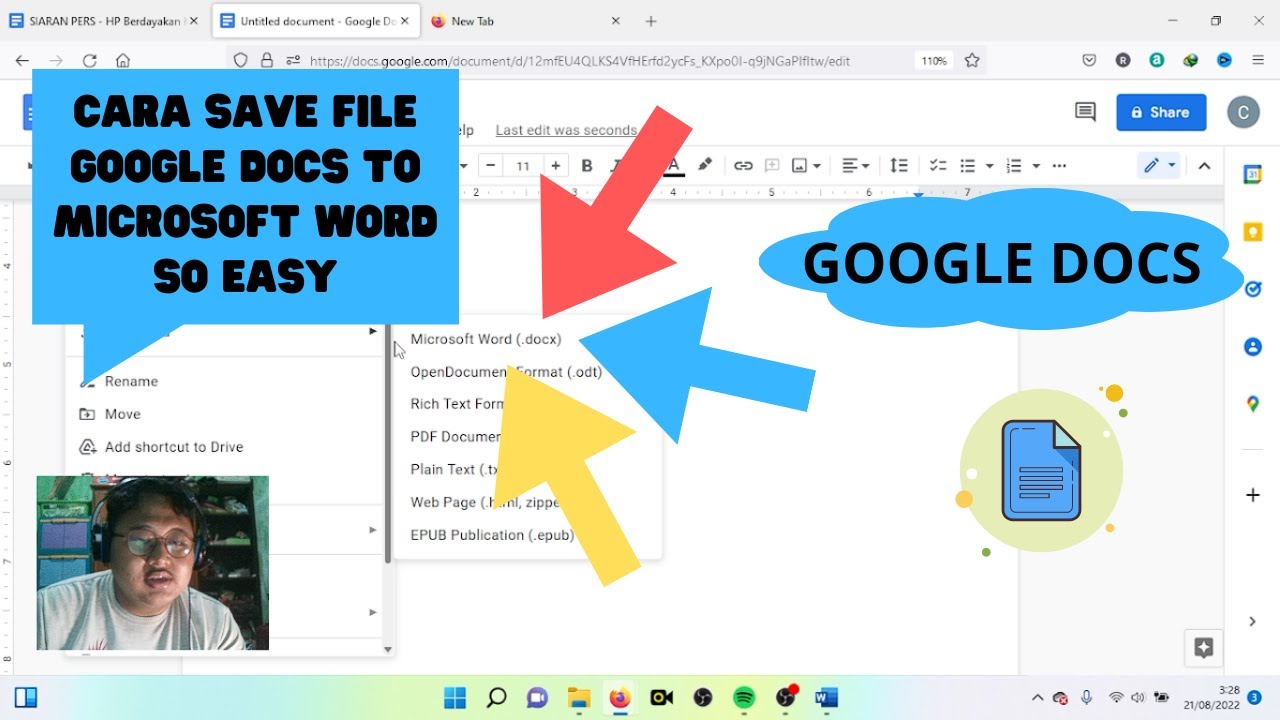Click the plus to get add-ons
This screenshot has width=1280, height=720.
point(1252,495)
